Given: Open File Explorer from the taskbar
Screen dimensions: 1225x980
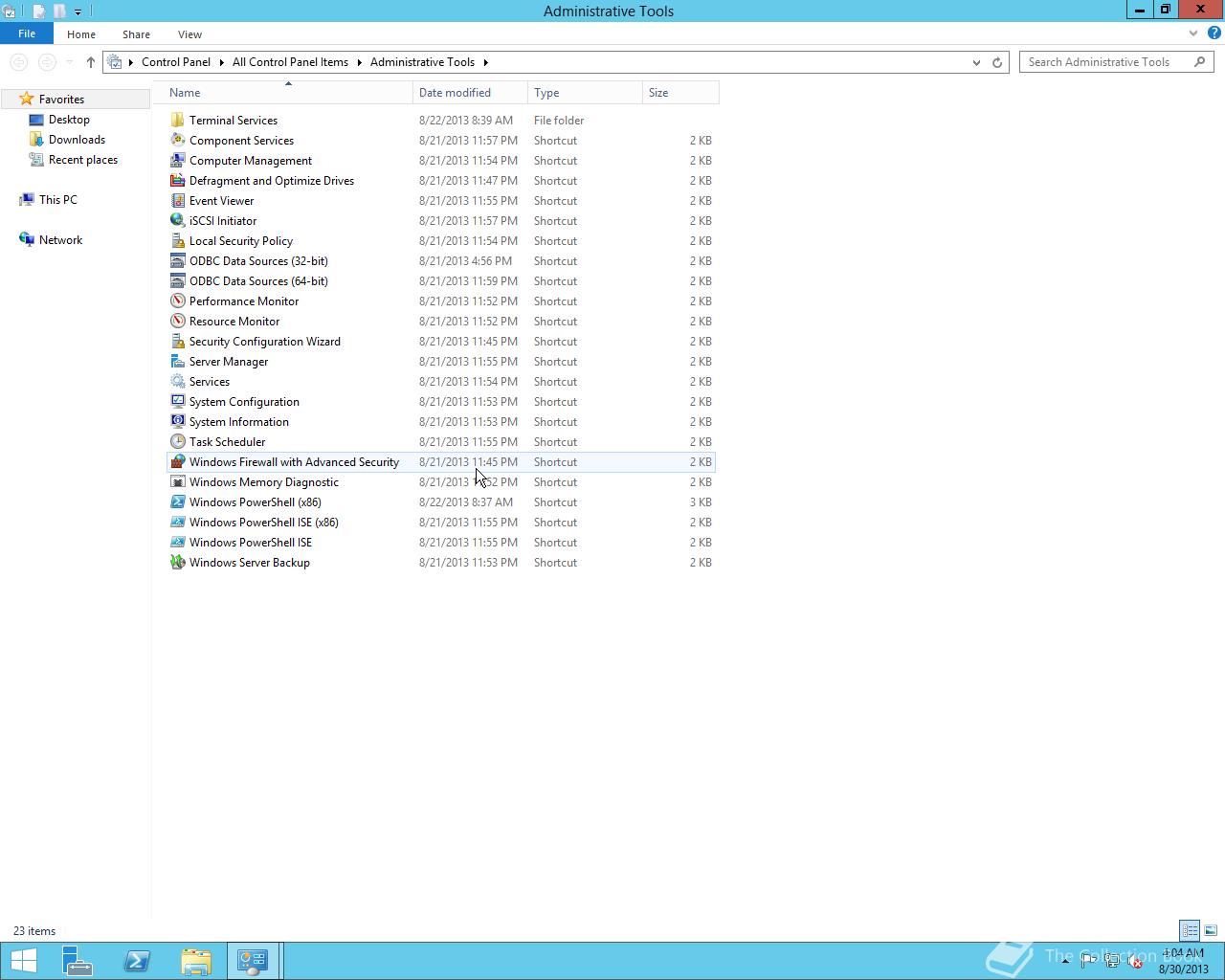Looking at the screenshot, I should (x=196, y=961).
